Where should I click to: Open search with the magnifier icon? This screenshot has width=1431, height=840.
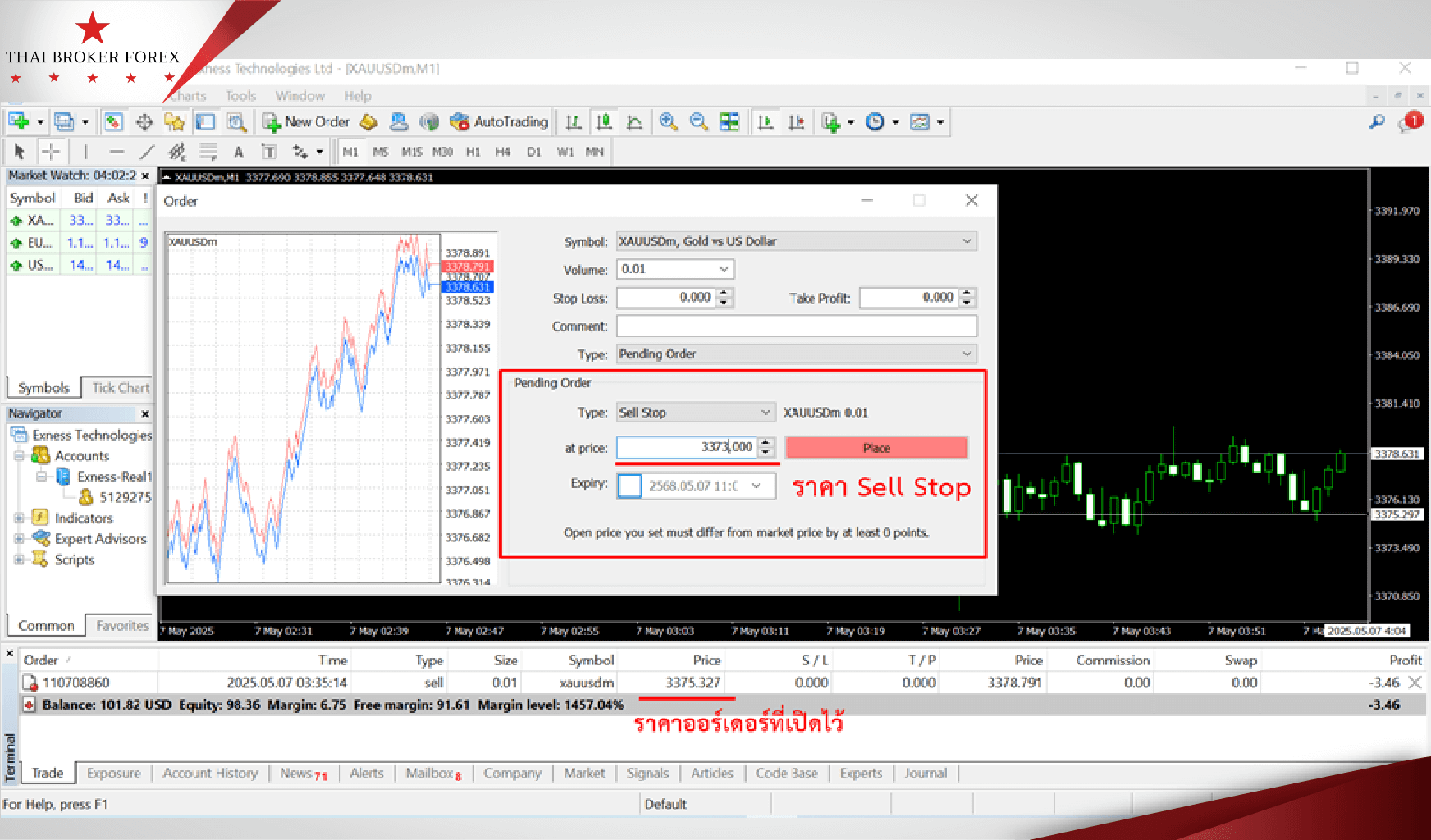point(1377,122)
